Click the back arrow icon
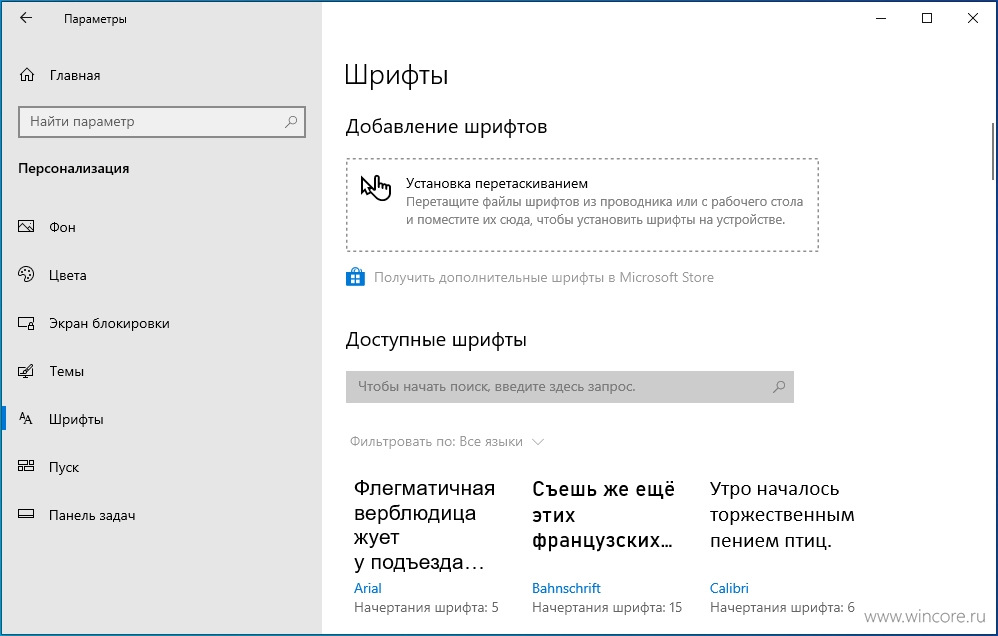This screenshot has width=998, height=636. 25,18
